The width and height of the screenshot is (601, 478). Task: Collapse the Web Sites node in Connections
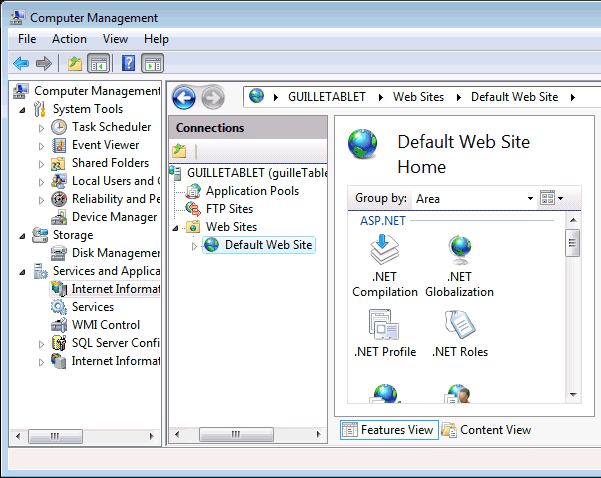point(176,228)
